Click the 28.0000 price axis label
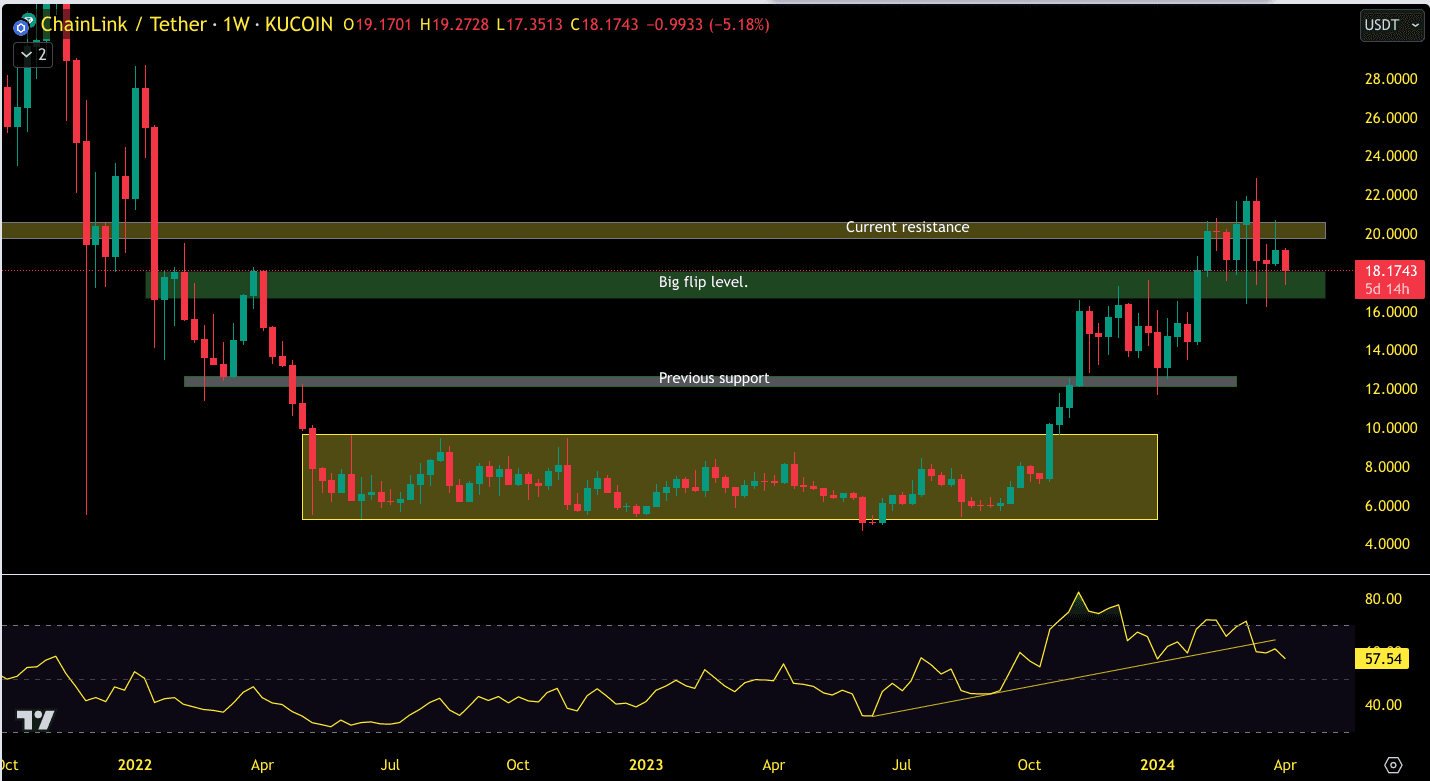Viewport: 1430px width, 781px height. click(1390, 78)
